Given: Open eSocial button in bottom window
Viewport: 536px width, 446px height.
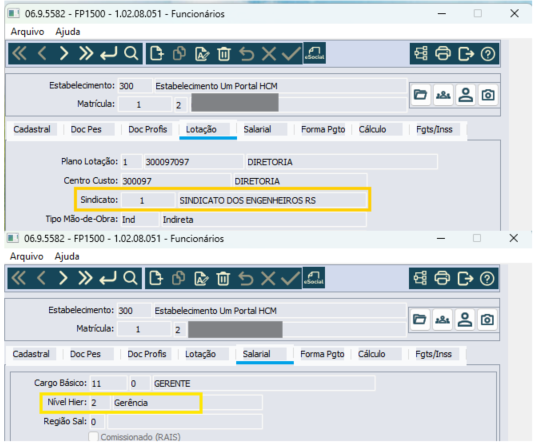Looking at the screenshot, I should (314, 278).
